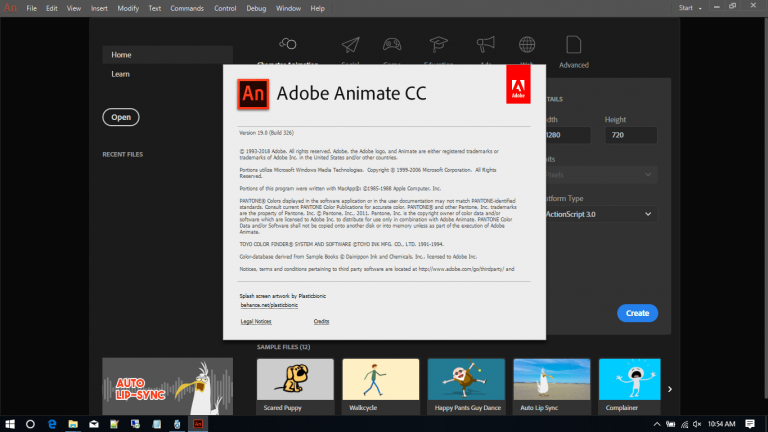Follow the behance.net/plasticbionic link
The image size is (768, 432).
point(269,305)
